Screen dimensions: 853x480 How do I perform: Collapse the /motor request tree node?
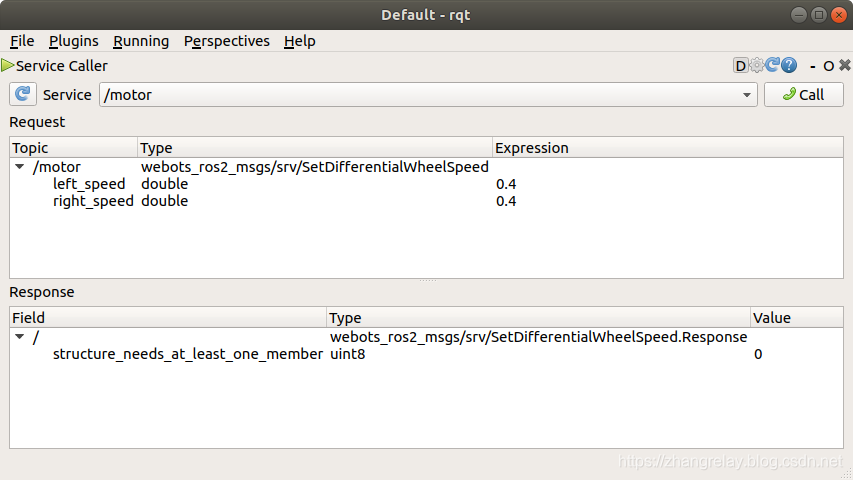click(x=20, y=167)
